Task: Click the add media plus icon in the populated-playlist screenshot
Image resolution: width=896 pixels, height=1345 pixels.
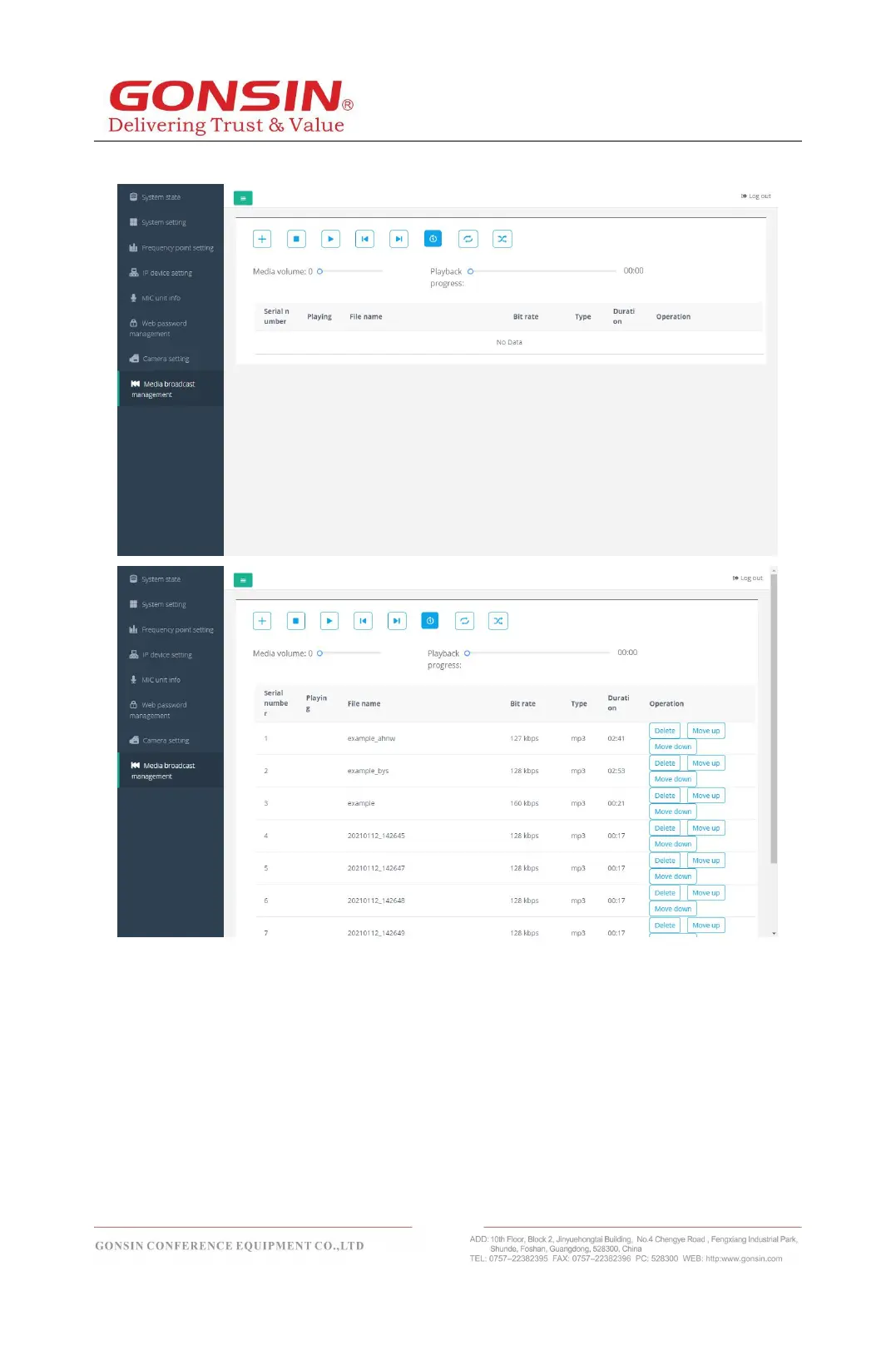Action: (262, 621)
